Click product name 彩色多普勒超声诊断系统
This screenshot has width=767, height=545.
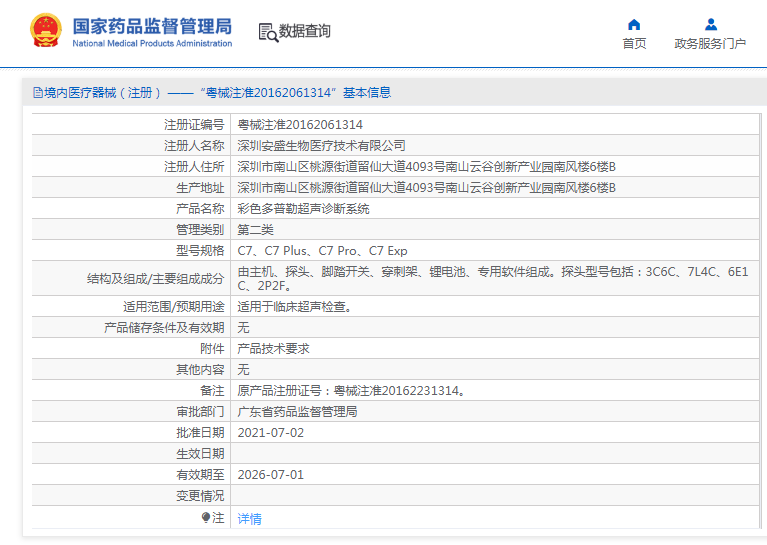[x=303, y=209]
